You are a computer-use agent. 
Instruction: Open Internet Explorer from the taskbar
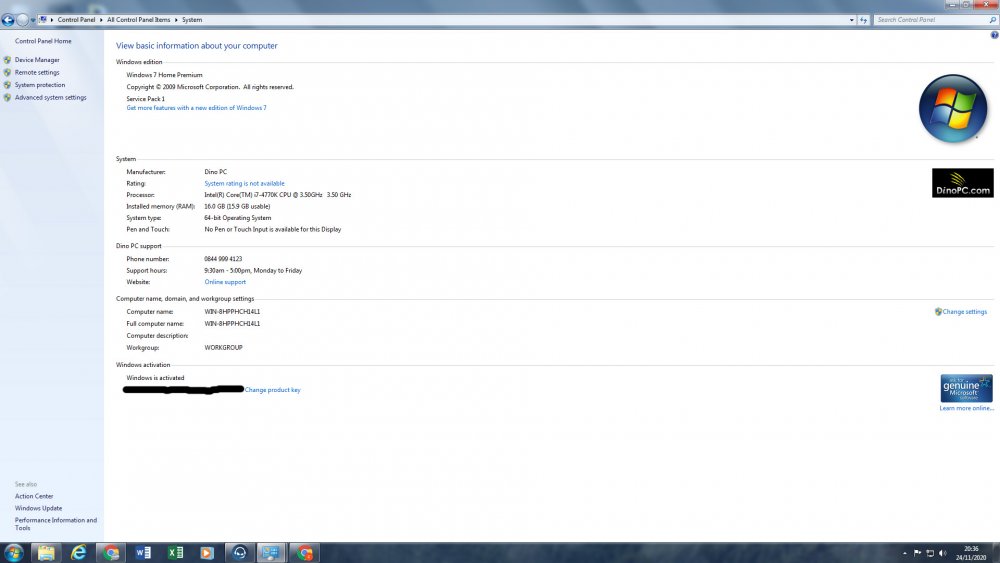click(x=78, y=553)
